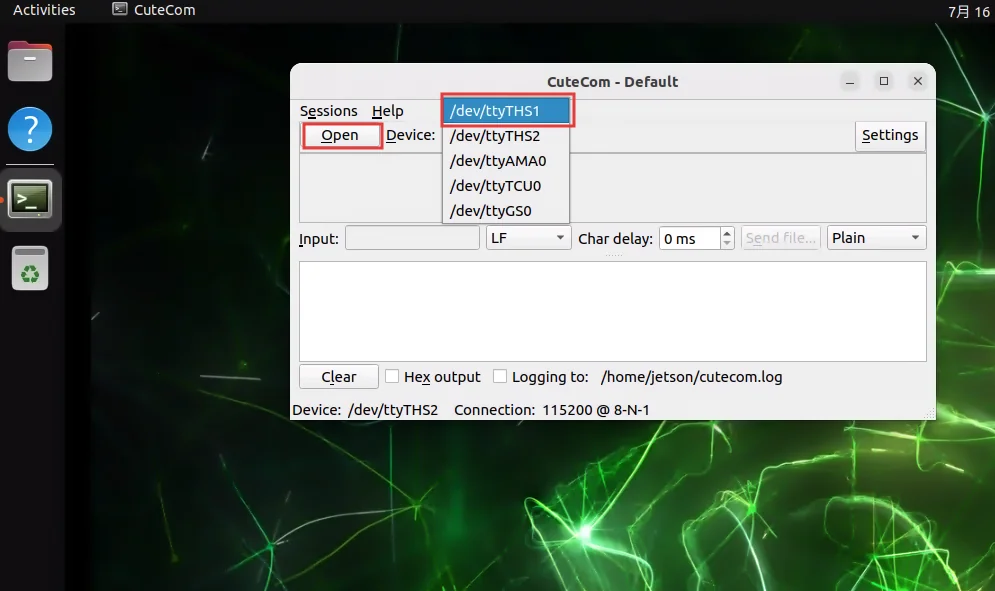Viewport: 995px width, 591px height.
Task: Click the status bar Device: /dev/ttyTHS2 text
Action: coord(365,410)
